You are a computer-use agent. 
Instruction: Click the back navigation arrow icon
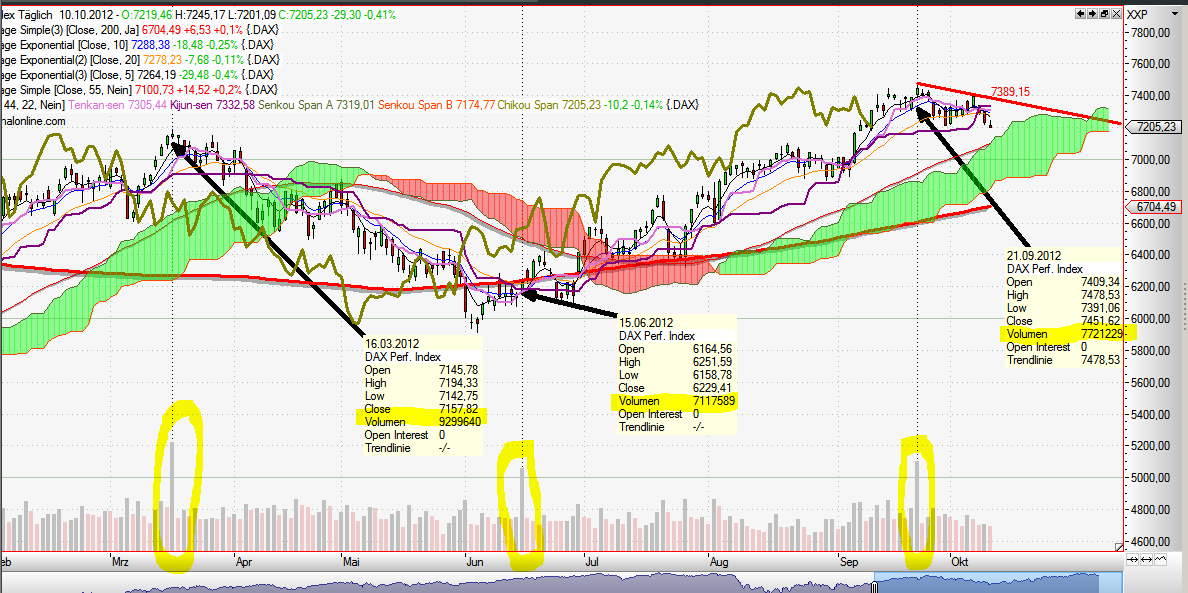point(1080,13)
